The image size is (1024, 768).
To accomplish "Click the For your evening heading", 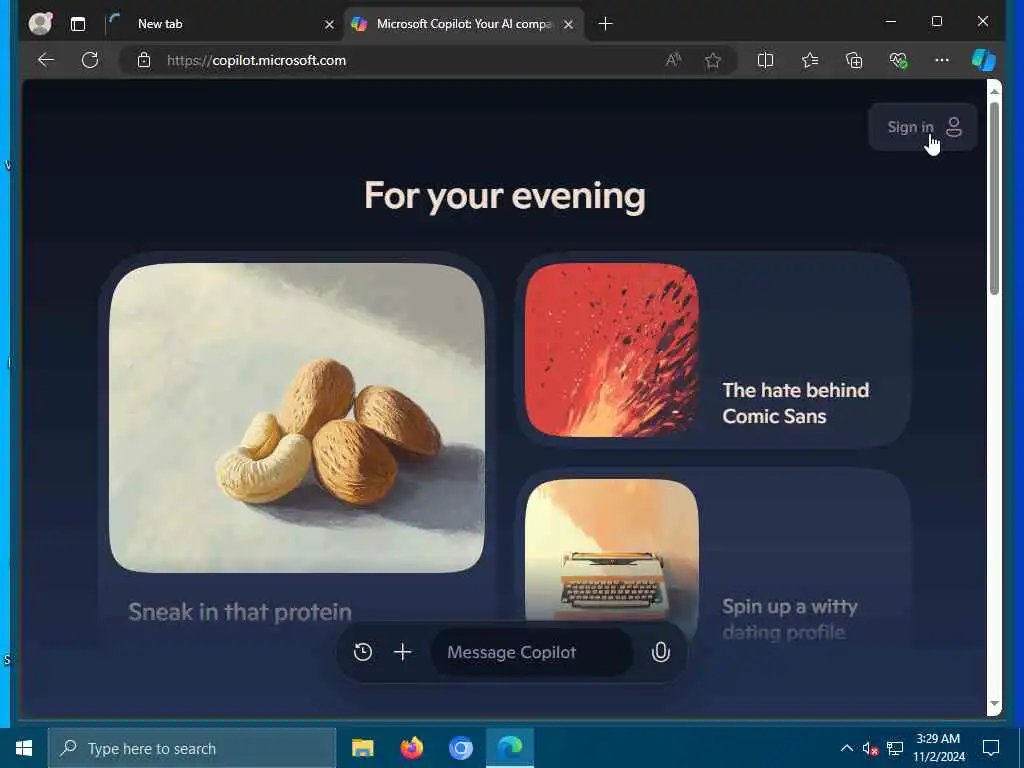I will coord(504,195).
